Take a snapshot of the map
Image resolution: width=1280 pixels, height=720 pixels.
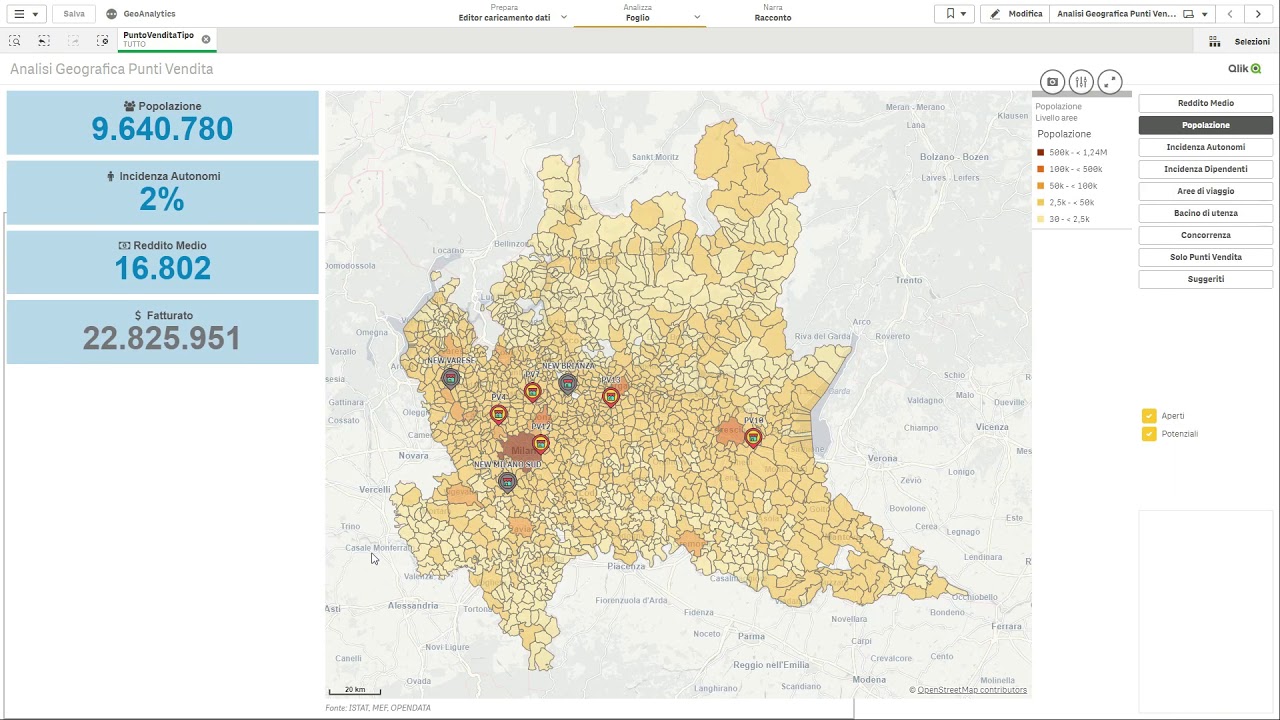point(1052,82)
